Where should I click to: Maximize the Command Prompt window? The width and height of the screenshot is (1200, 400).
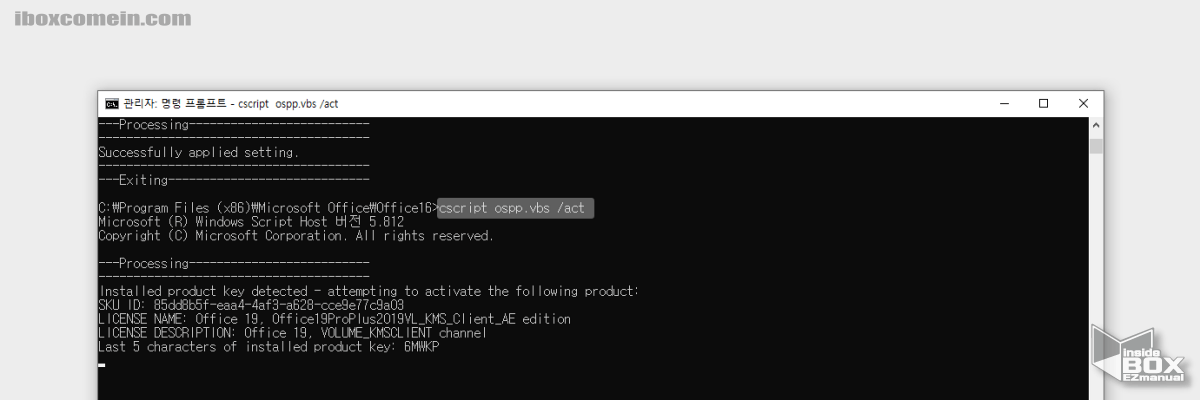(1043, 104)
